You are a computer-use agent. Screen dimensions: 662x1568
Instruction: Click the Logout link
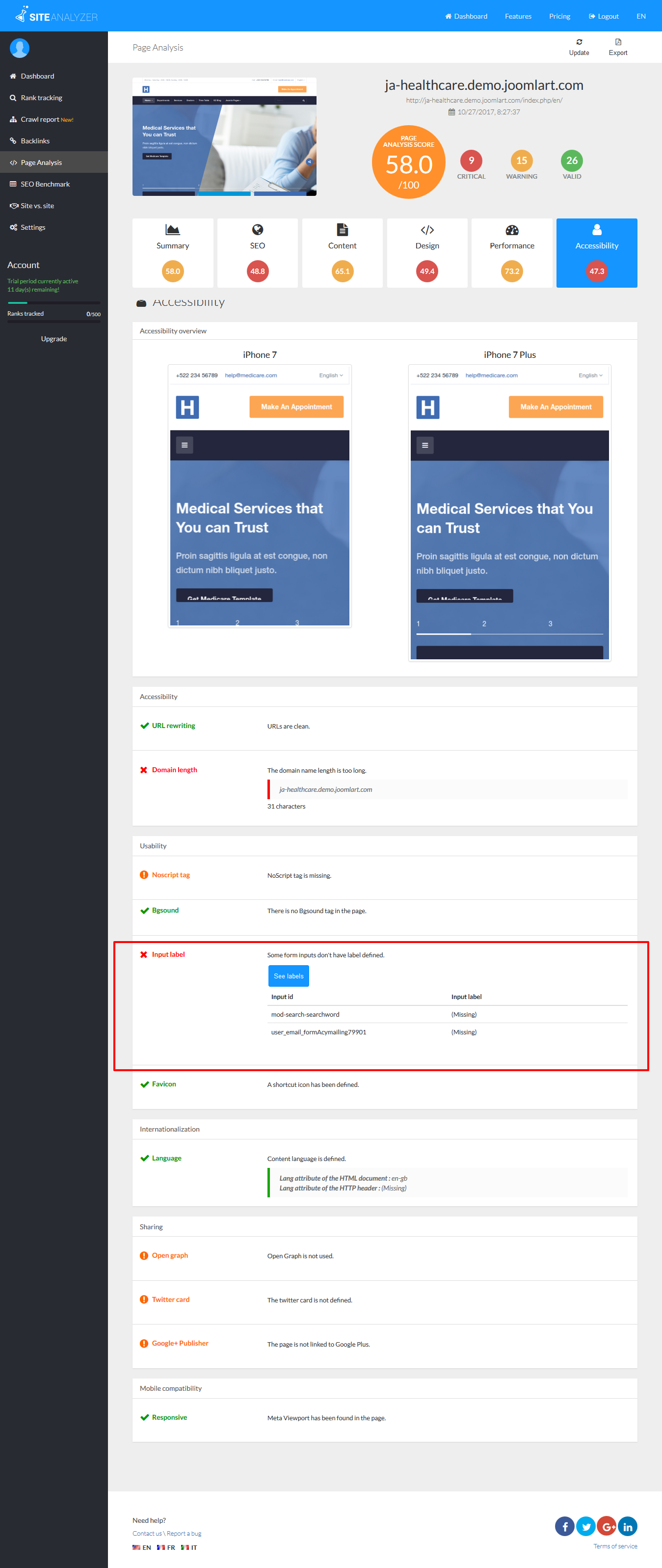point(604,16)
